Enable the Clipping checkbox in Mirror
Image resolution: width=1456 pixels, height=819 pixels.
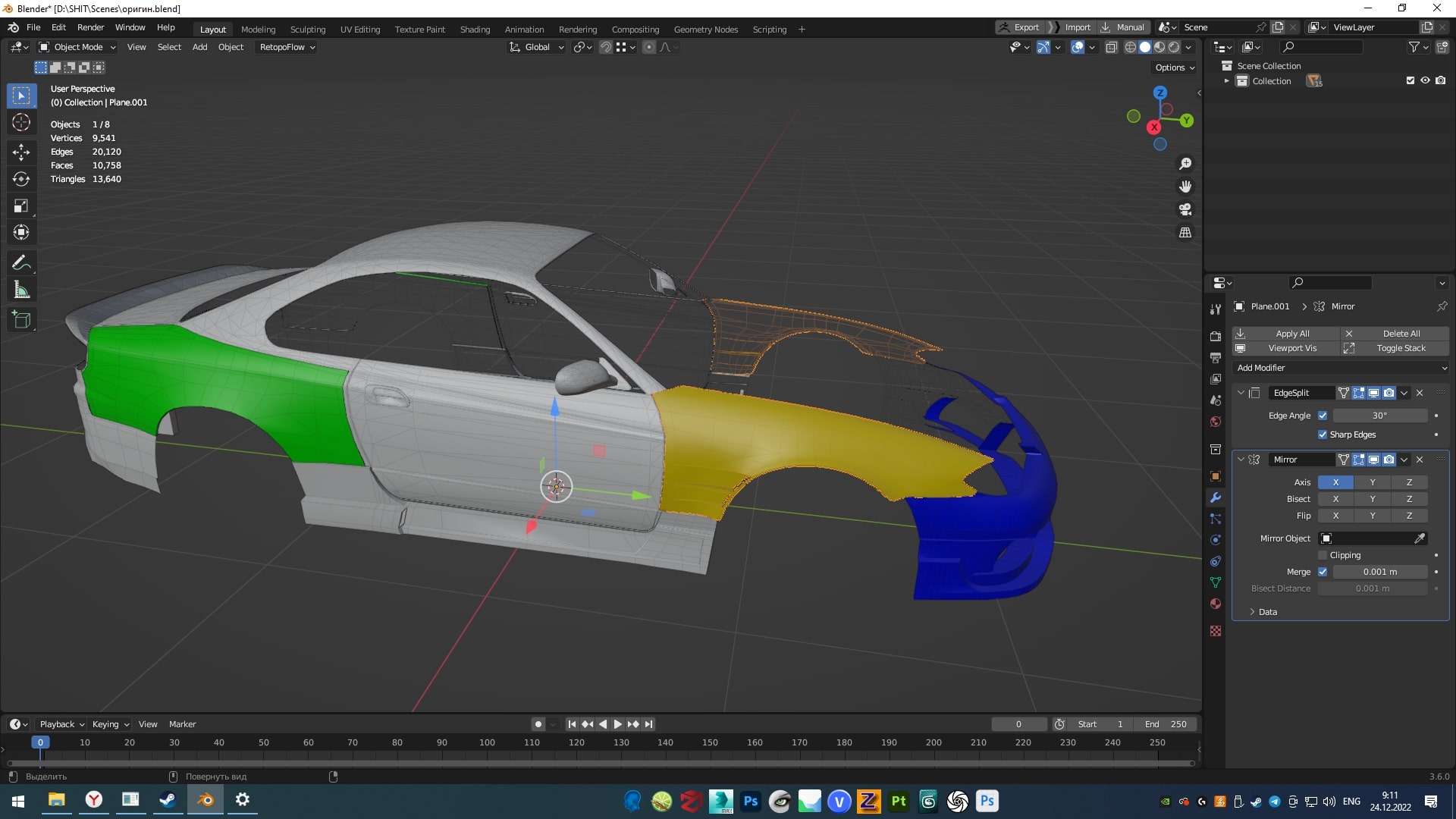pos(1323,555)
